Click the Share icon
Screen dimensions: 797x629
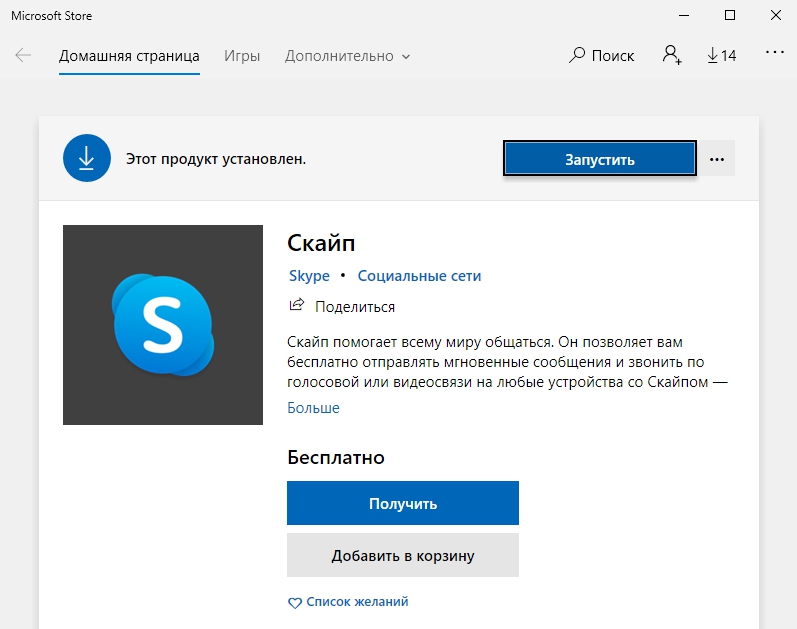coord(296,306)
